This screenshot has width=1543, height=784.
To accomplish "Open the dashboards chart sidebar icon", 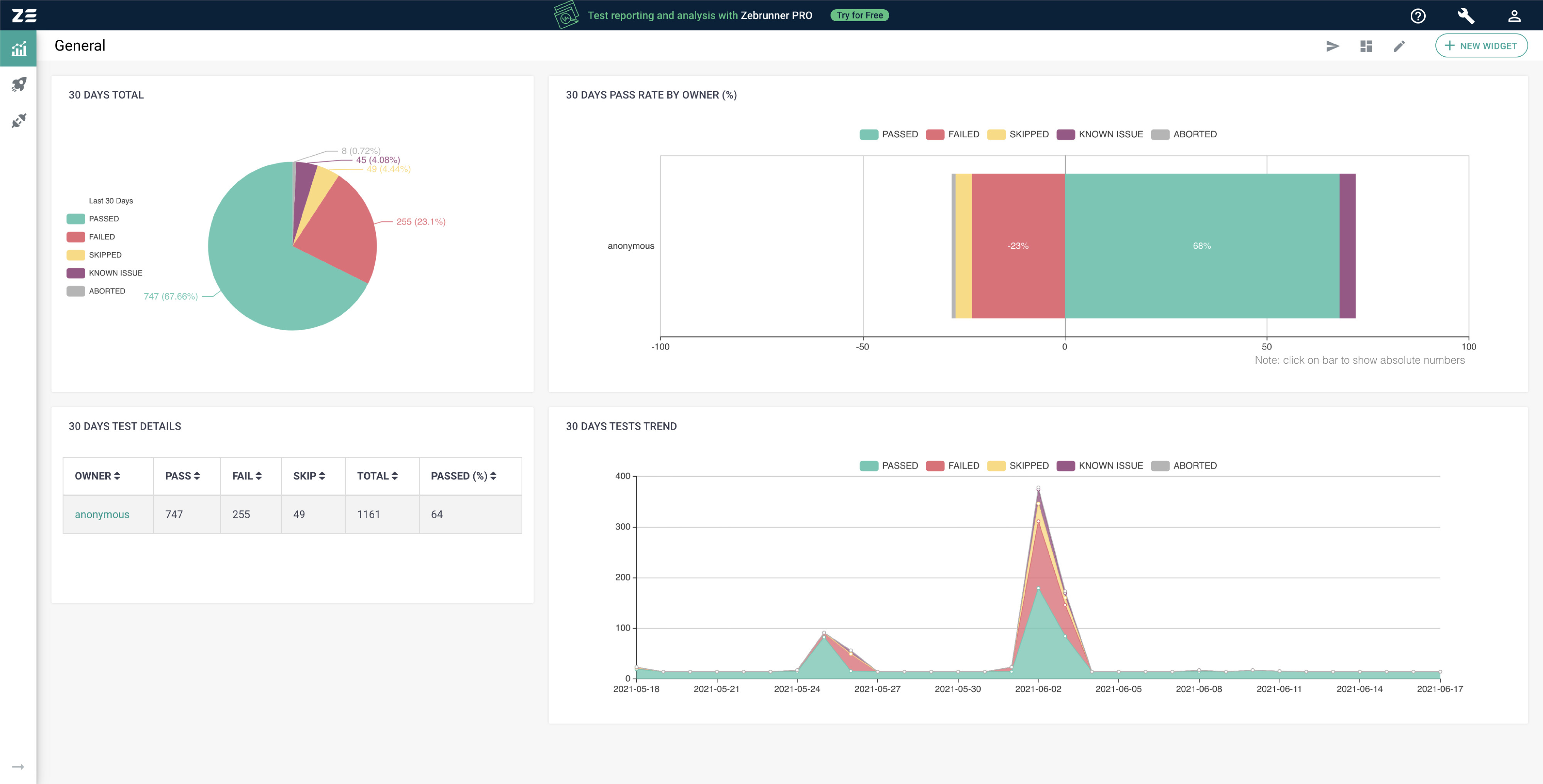I will pyautogui.click(x=19, y=49).
